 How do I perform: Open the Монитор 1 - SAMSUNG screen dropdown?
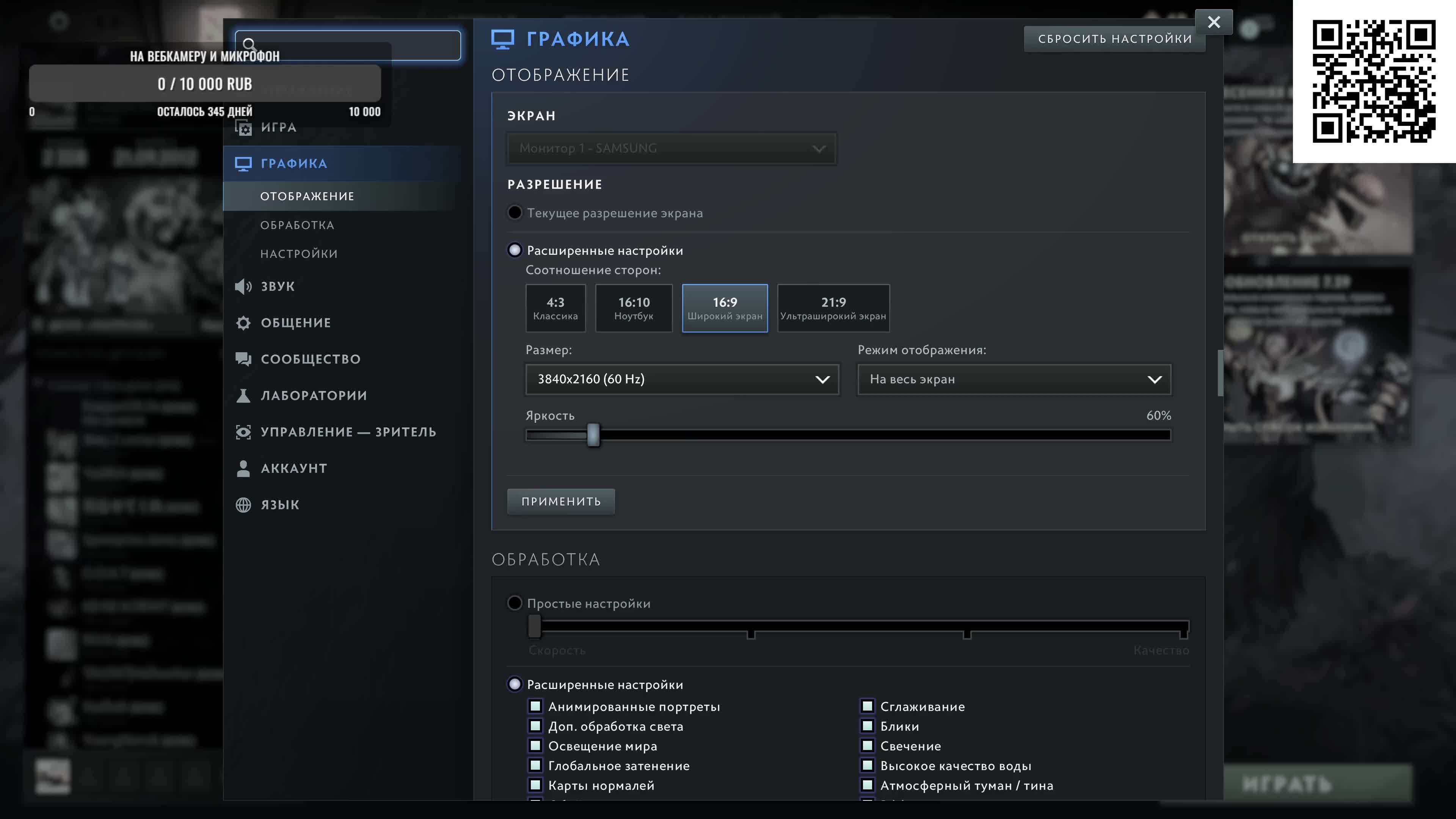pyautogui.click(x=671, y=149)
